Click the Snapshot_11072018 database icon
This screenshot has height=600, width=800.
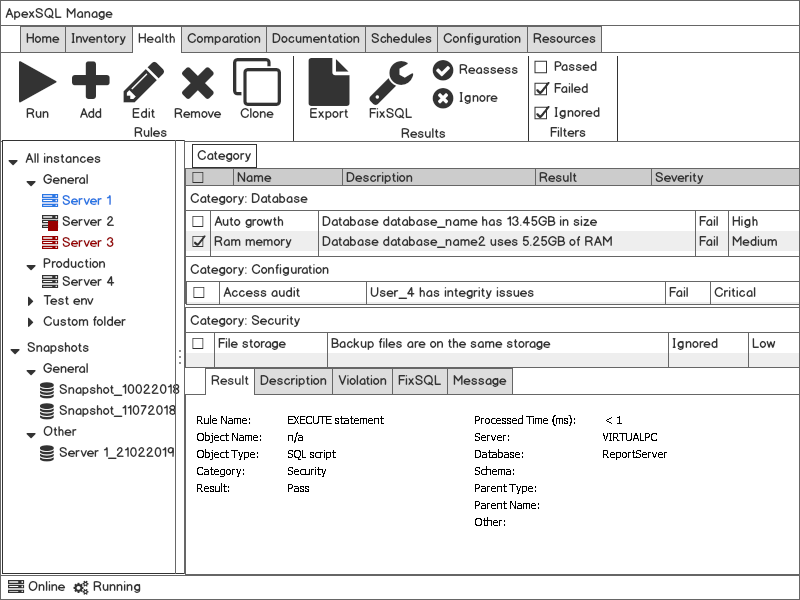(x=47, y=411)
